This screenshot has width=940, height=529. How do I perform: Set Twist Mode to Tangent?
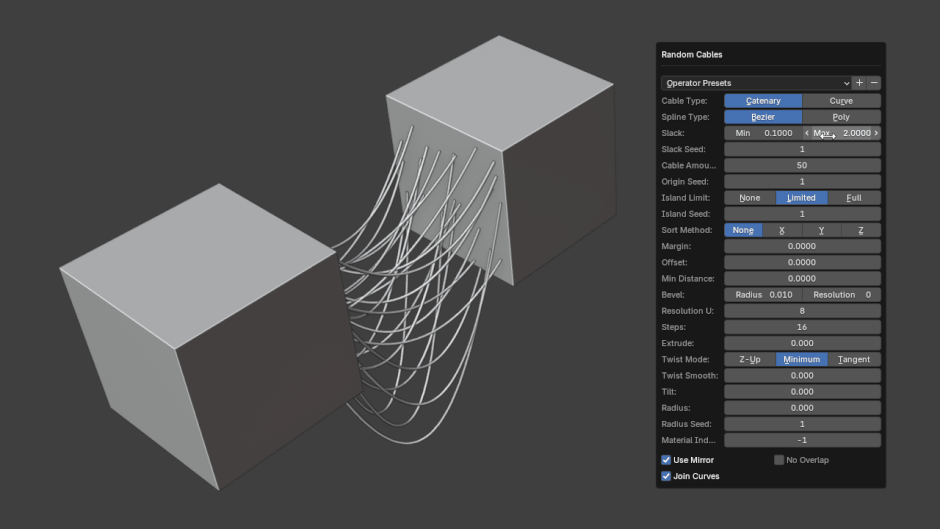point(854,359)
